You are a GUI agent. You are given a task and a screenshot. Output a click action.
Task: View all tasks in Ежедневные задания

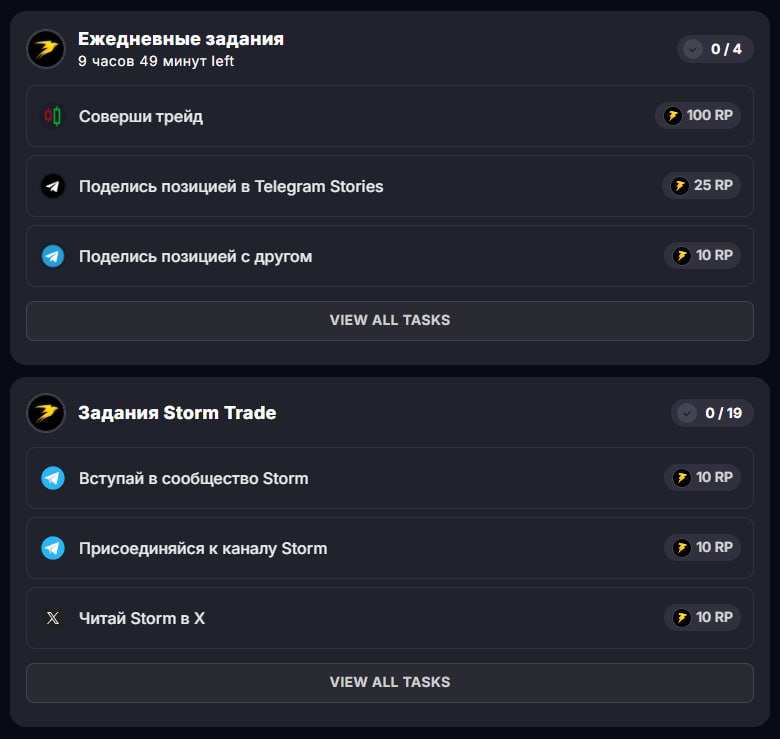click(x=390, y=320)
